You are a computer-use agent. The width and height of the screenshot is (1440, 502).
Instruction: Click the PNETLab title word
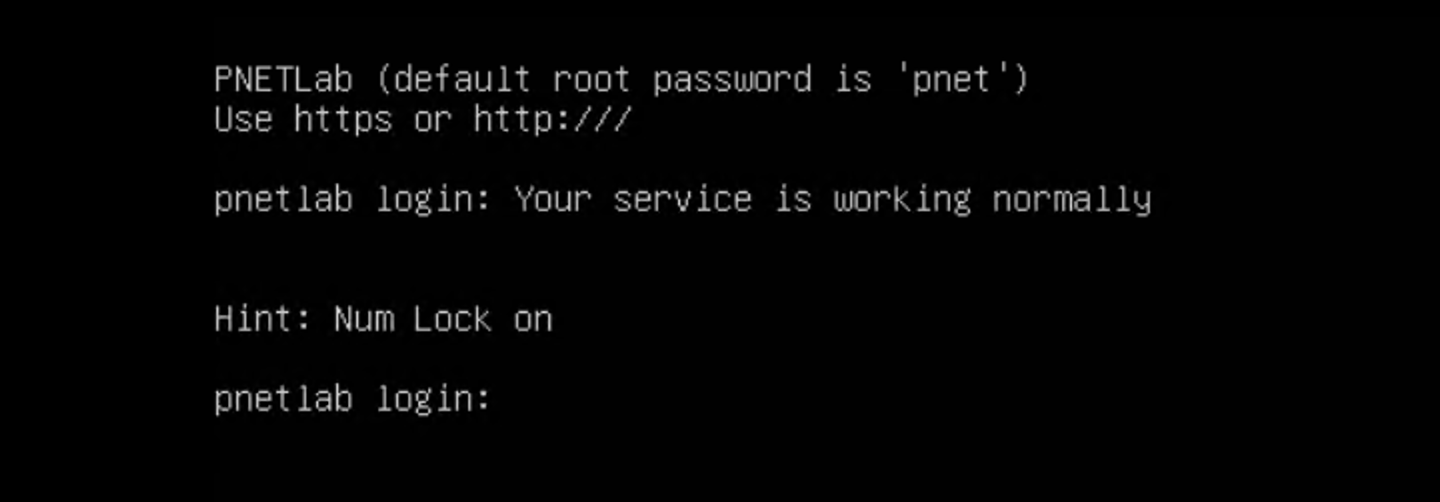[x=283, y=79]
